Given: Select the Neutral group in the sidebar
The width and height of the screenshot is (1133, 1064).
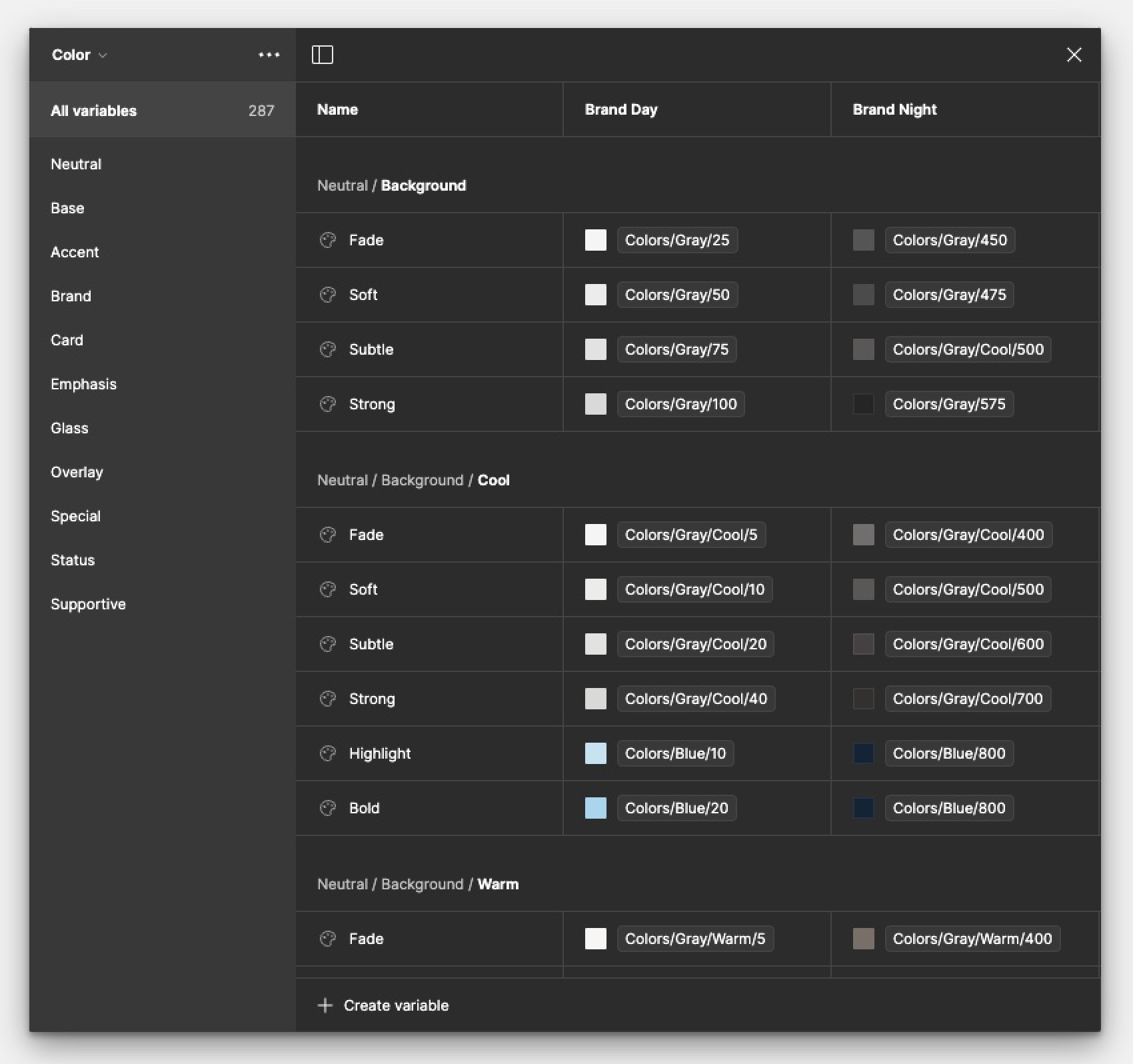Looking at the screenshot, I should (75, 164).
